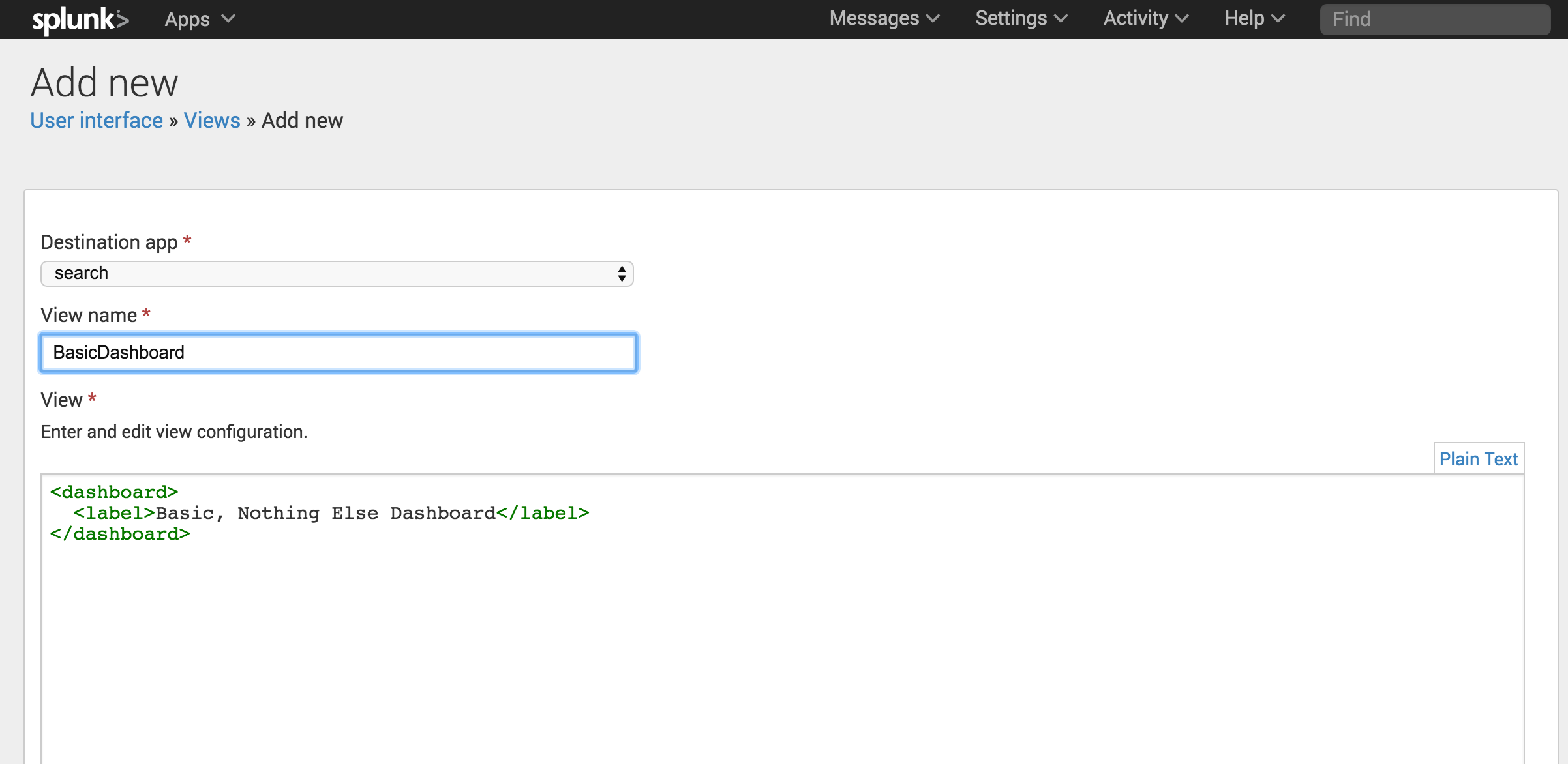The width and height of the screenshot is (1568, 764).
Task: Click the chevron arrow next to Activity
Action: (1182, 19)
